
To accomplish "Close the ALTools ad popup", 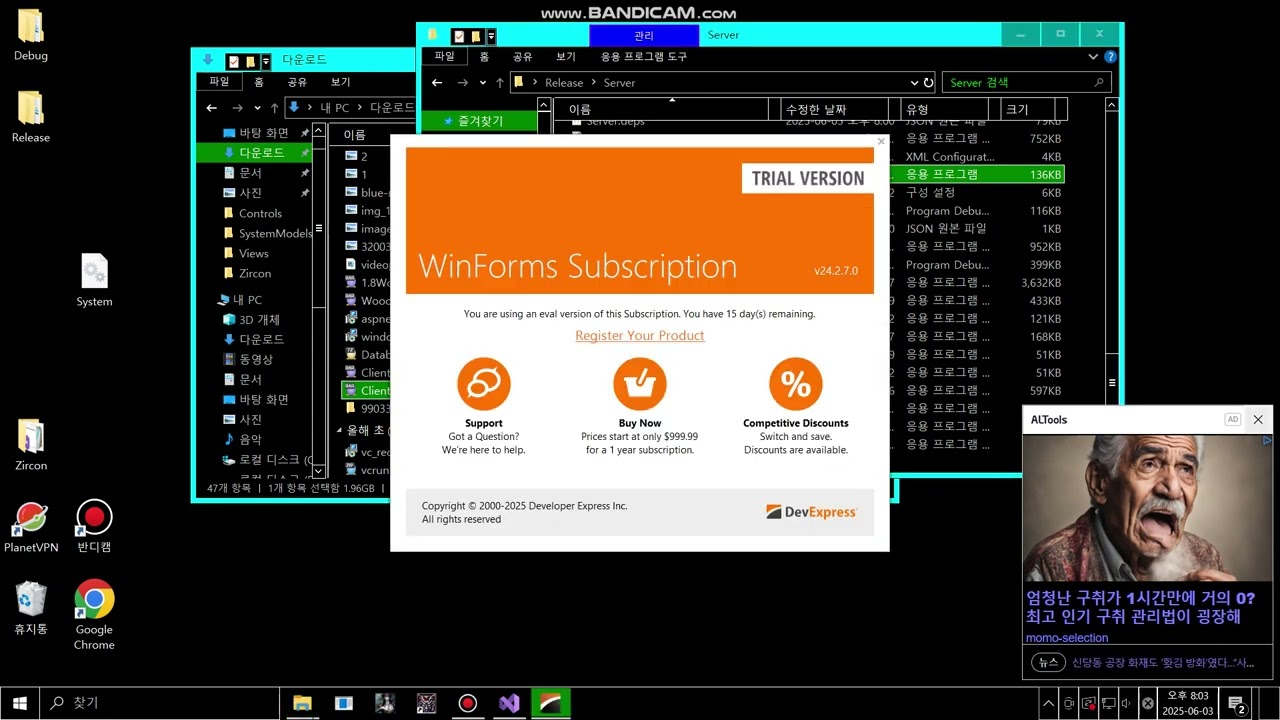I will 1258,420.
